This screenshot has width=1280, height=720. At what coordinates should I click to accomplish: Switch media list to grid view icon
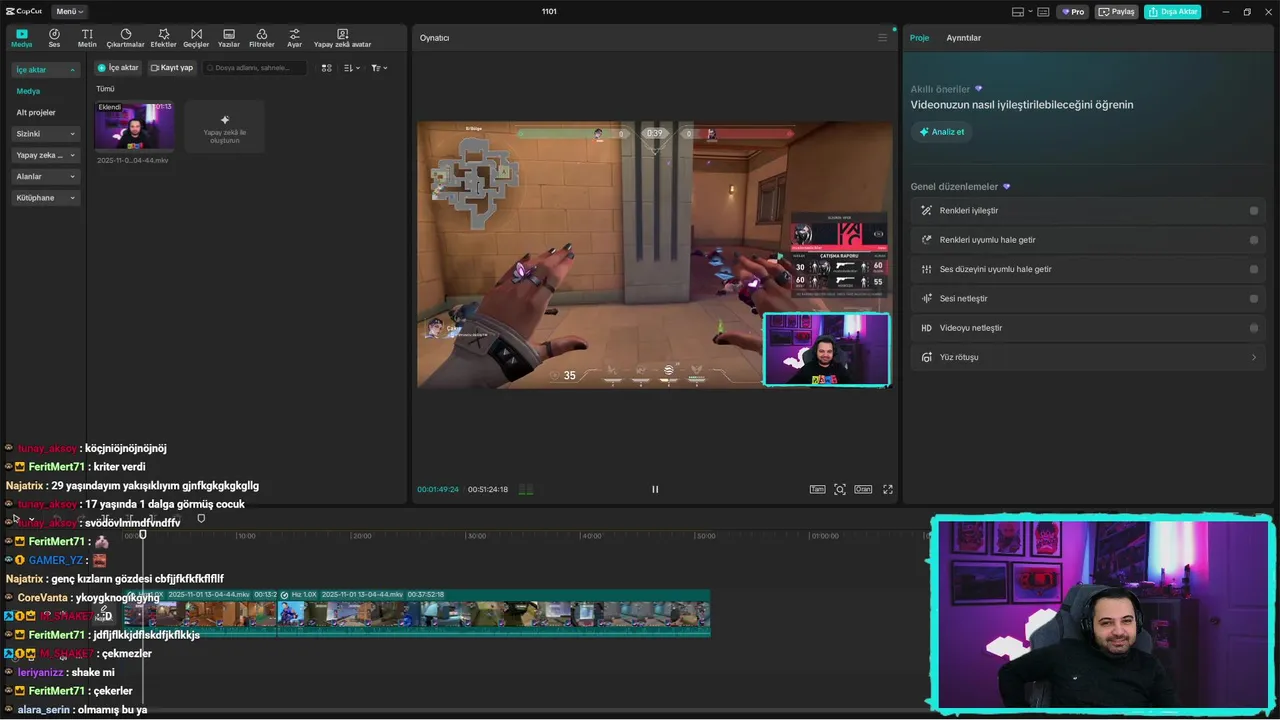click(326, 68)
